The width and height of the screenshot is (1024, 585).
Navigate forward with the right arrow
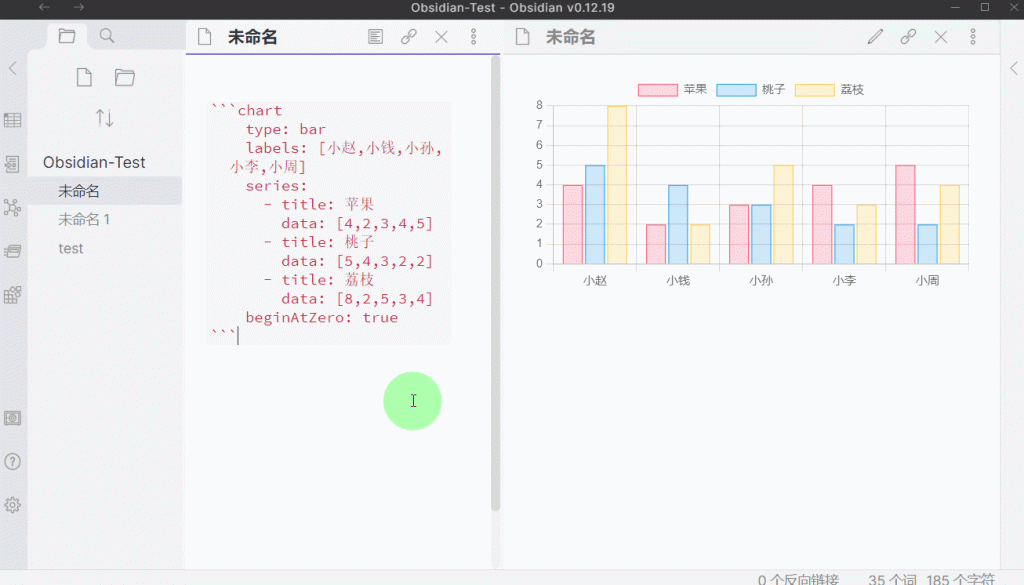coord(79,7)
